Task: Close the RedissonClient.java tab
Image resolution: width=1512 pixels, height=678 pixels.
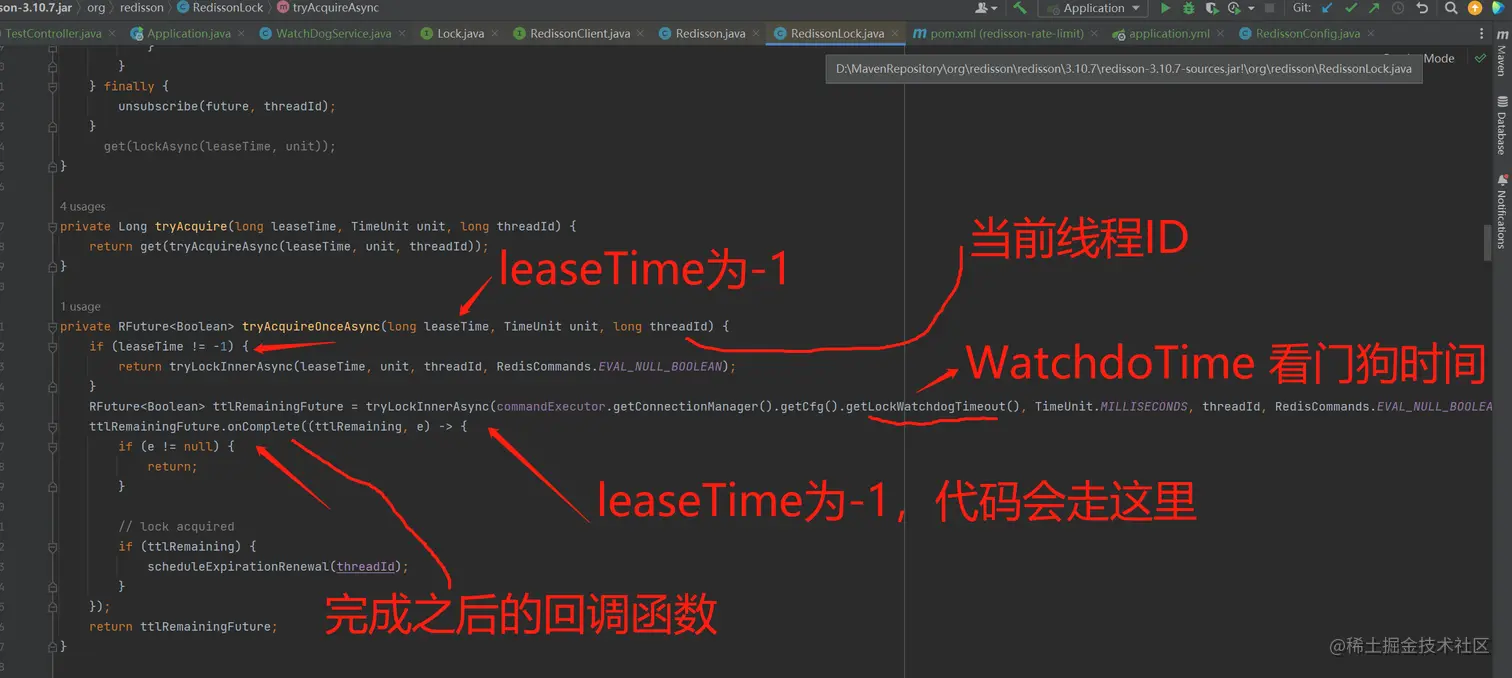Action: 642,33
